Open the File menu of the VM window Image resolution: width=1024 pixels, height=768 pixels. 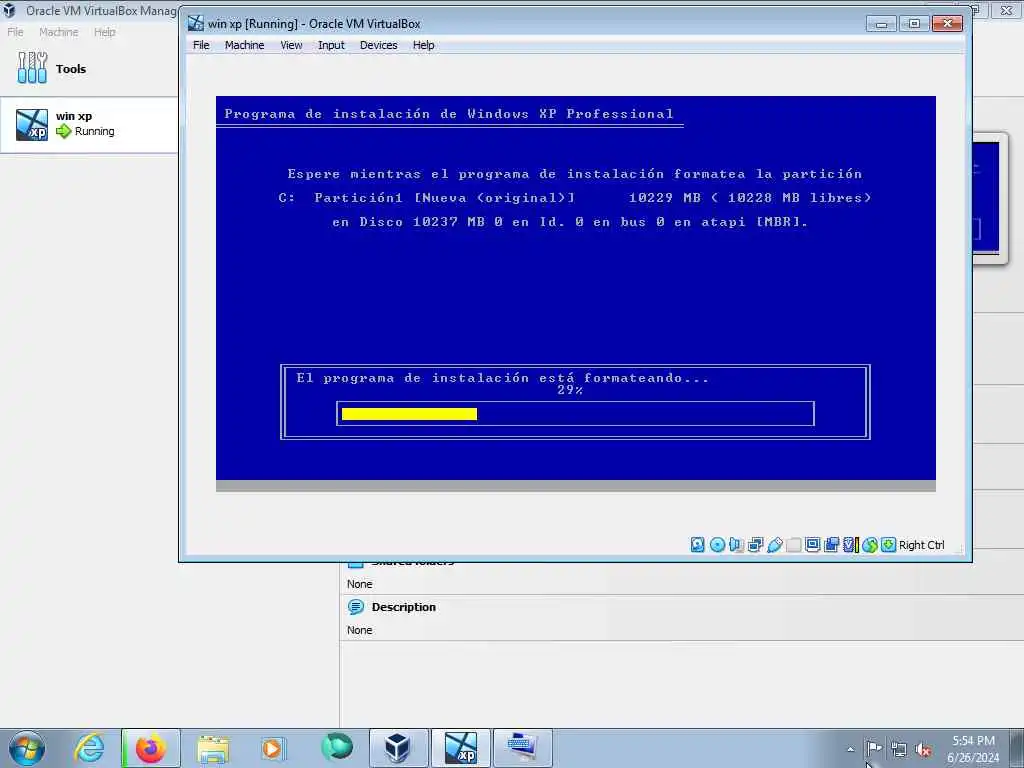click(x=201, y=45)
